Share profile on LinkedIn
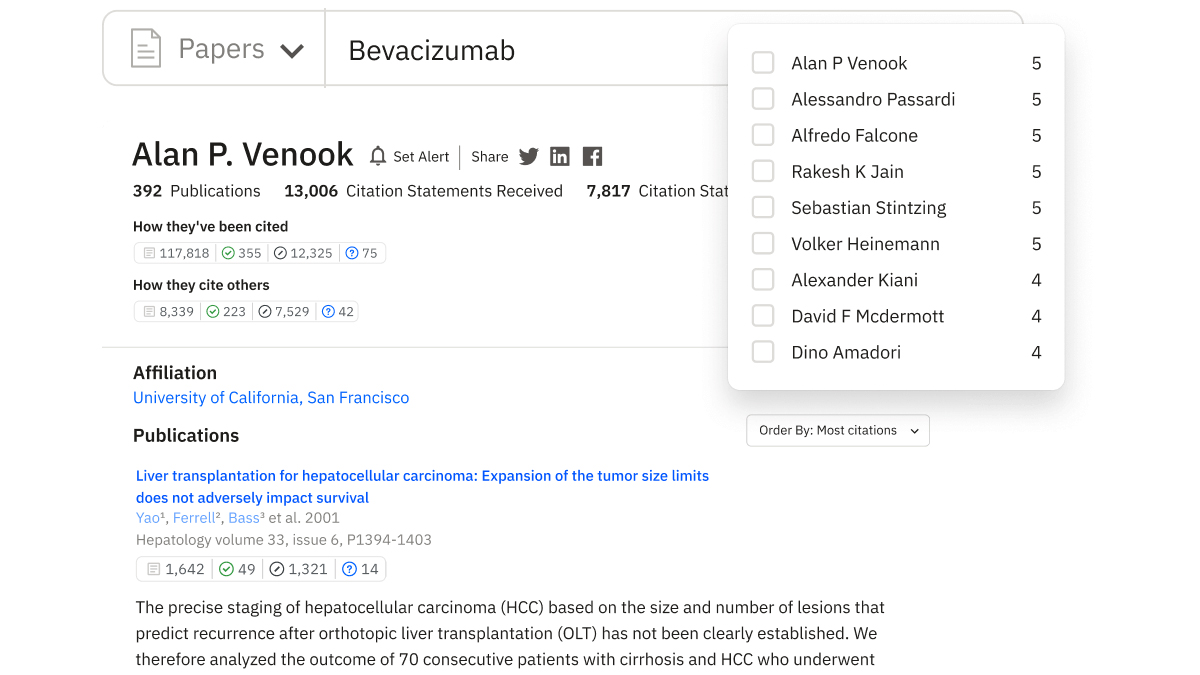Image resolution: width=1200 pixels, height=675 pixels. click(x=560, y=156)
